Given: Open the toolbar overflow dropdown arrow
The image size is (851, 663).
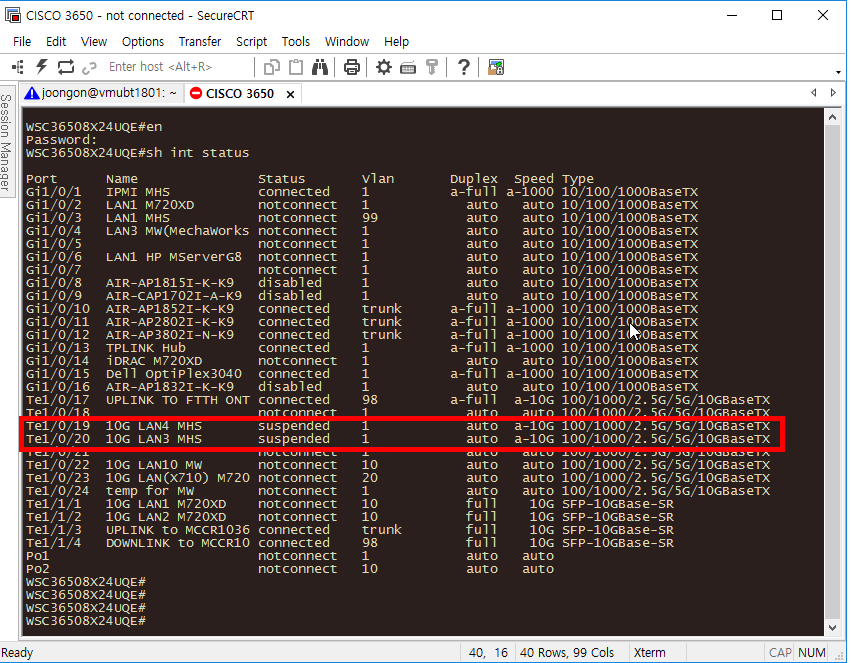Looking at the screenshot, I should tap(839, 72).
